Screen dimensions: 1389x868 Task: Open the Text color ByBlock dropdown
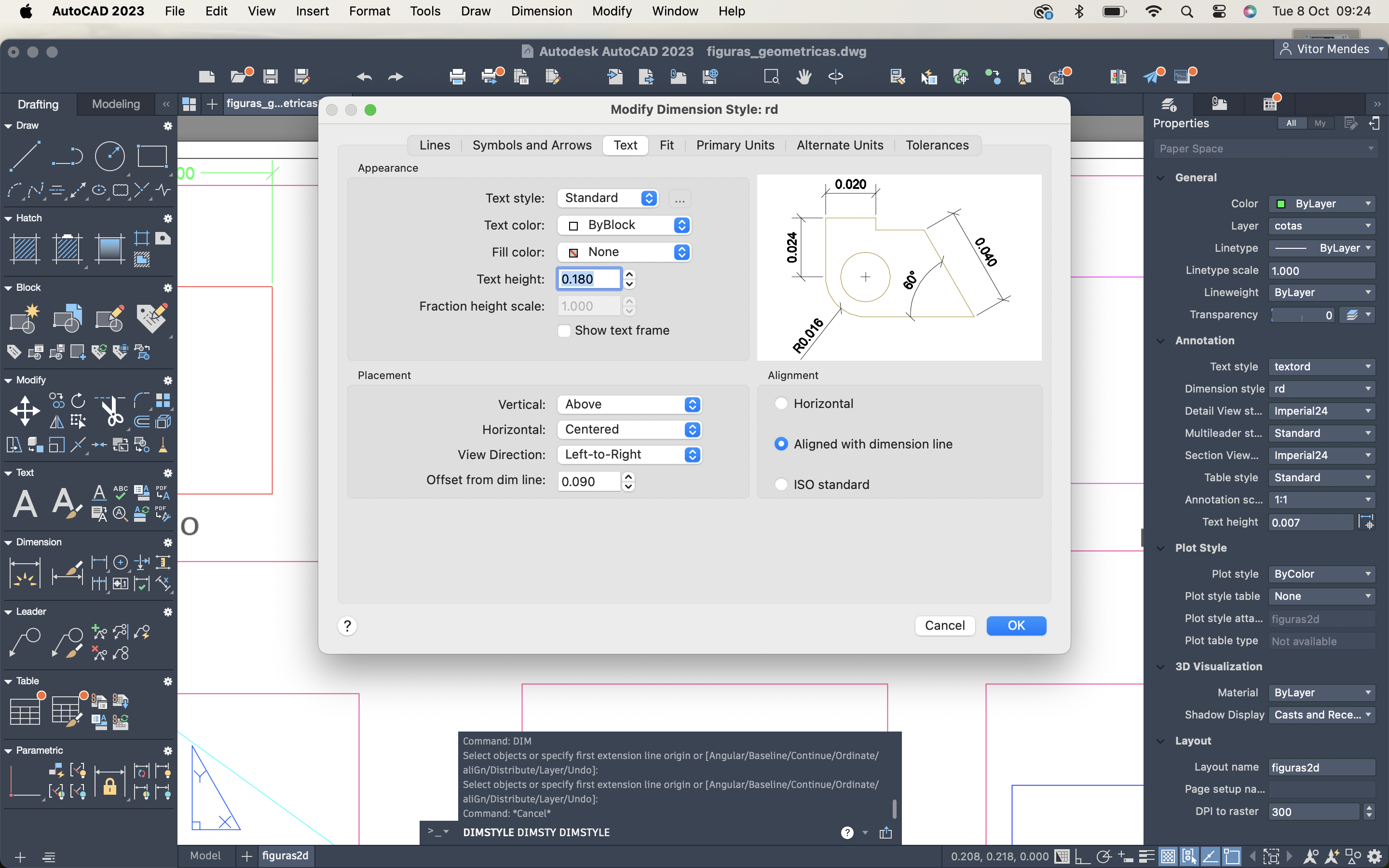624,225
